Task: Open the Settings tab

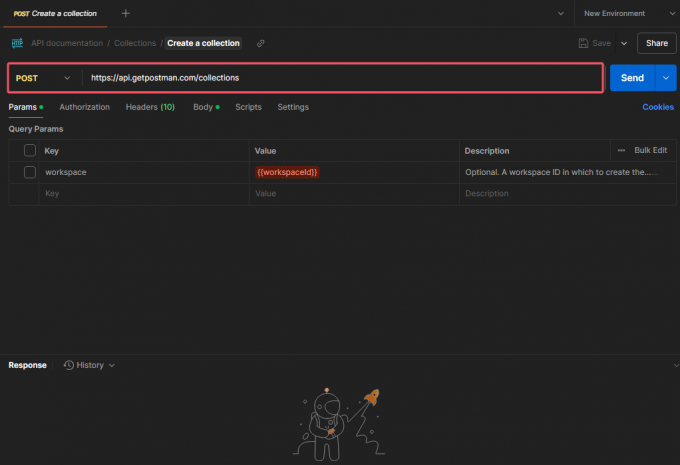Action: (x=293, y=107)
